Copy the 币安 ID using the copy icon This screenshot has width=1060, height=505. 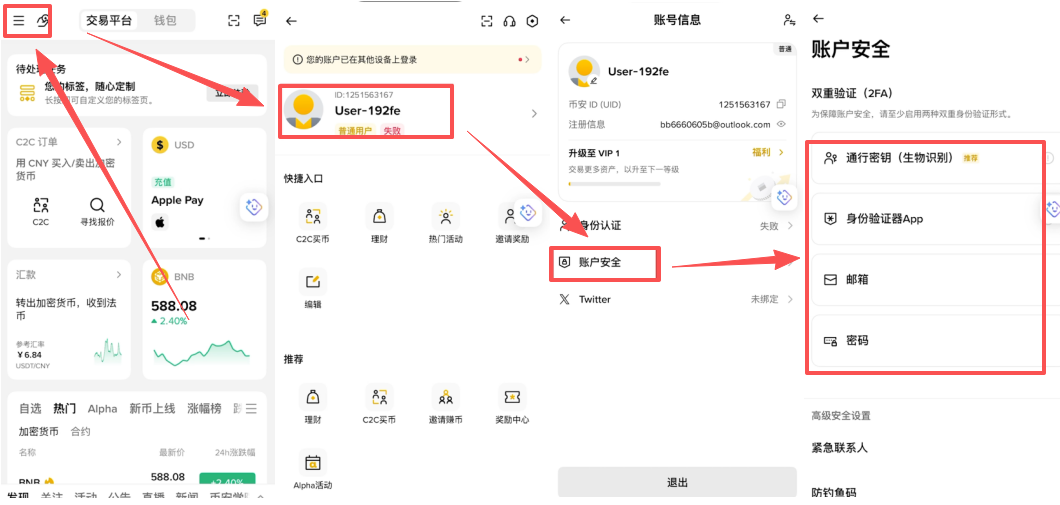coord(781,104)
